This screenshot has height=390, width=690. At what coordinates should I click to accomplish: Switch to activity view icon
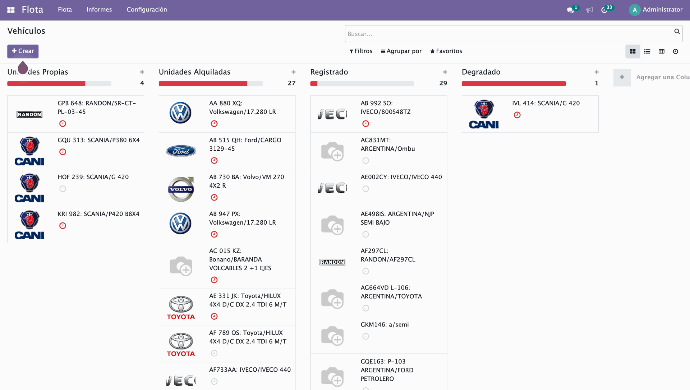675,52
